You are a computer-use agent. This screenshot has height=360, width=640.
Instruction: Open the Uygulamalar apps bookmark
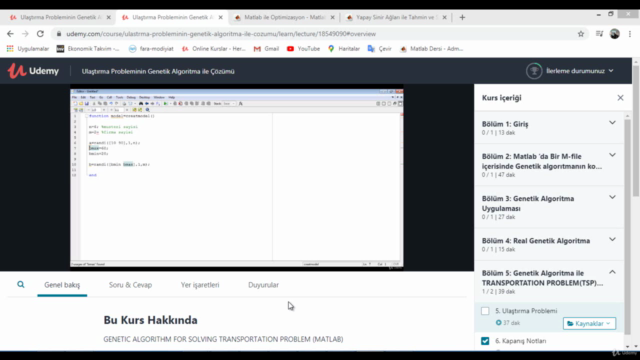(28, 49)
